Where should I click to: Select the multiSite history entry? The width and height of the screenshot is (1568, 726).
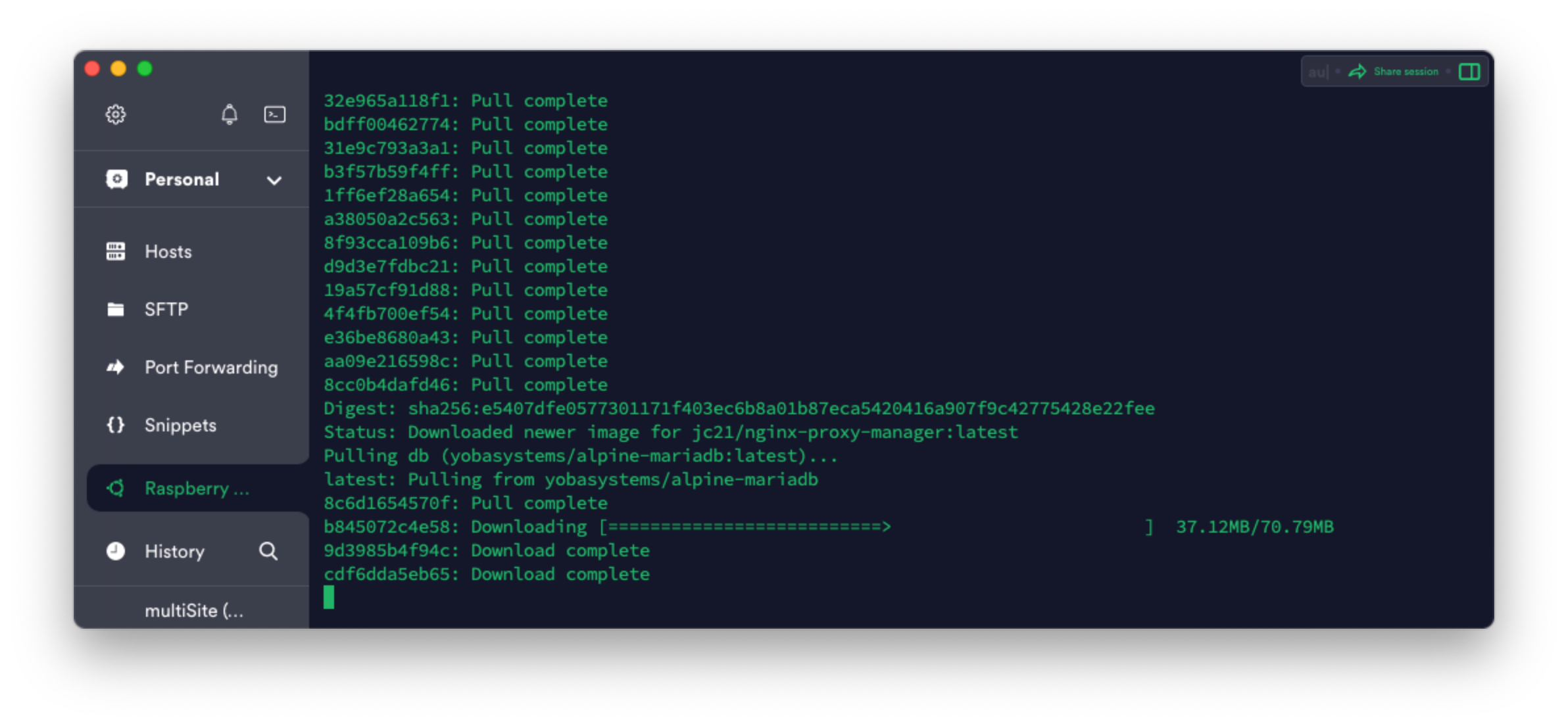point(194,611)
